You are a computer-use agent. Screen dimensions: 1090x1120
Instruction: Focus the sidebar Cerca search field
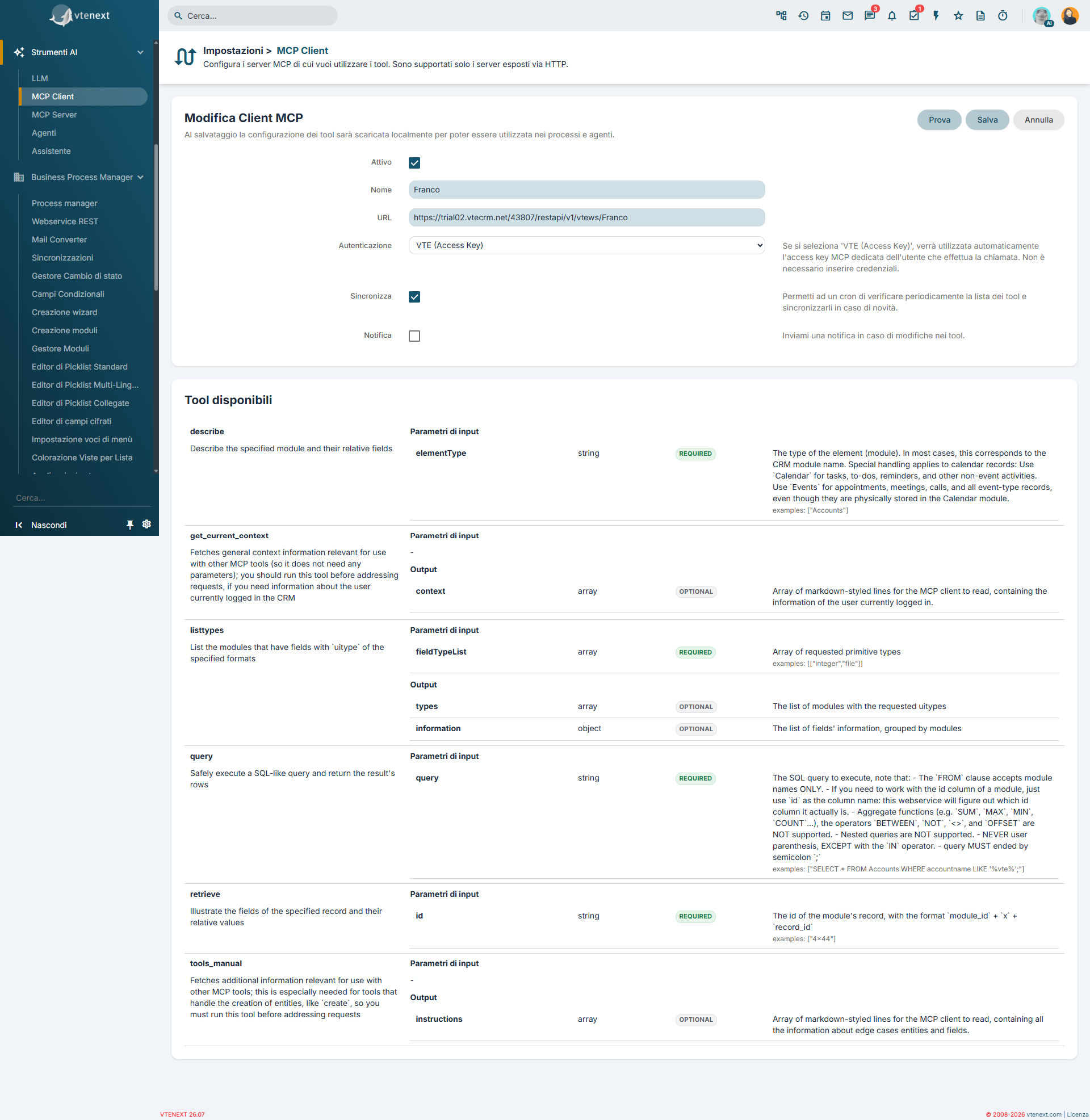83,498
